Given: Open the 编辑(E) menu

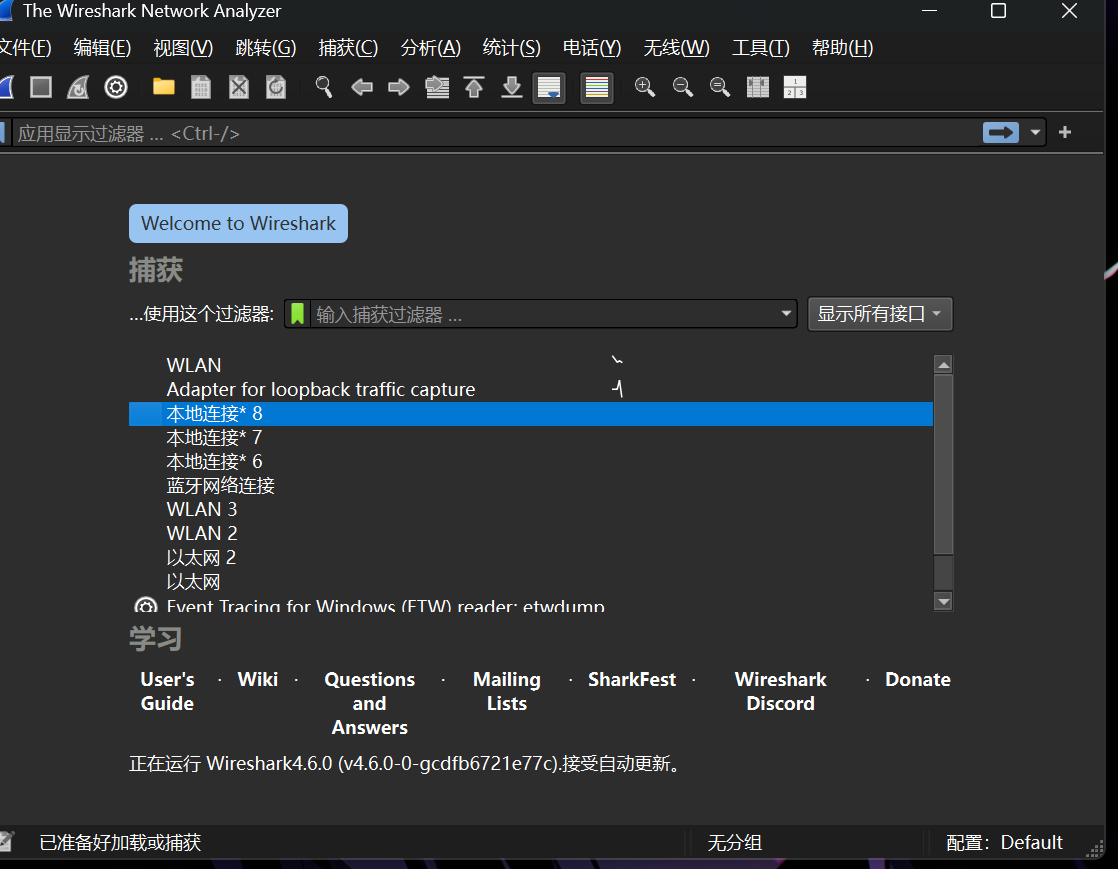Looking at the screenshot, I should (x=102, y=48).
